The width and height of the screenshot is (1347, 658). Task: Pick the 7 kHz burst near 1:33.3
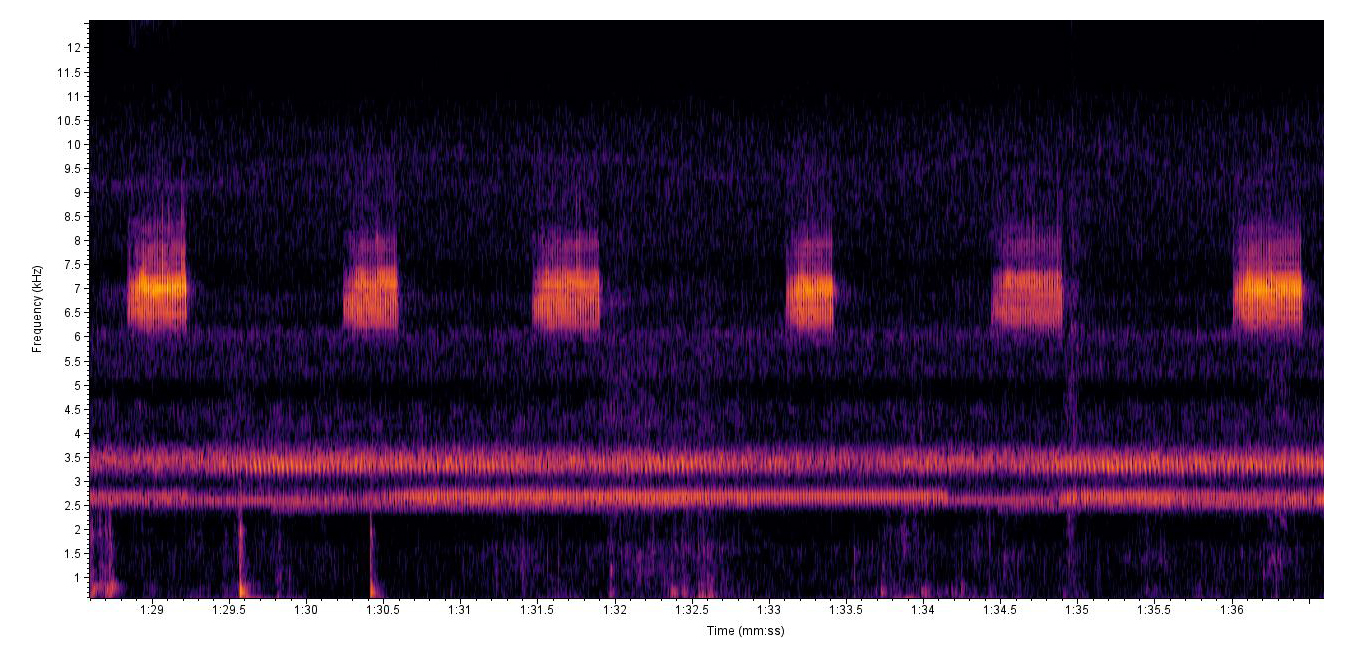tap(810, 287)
